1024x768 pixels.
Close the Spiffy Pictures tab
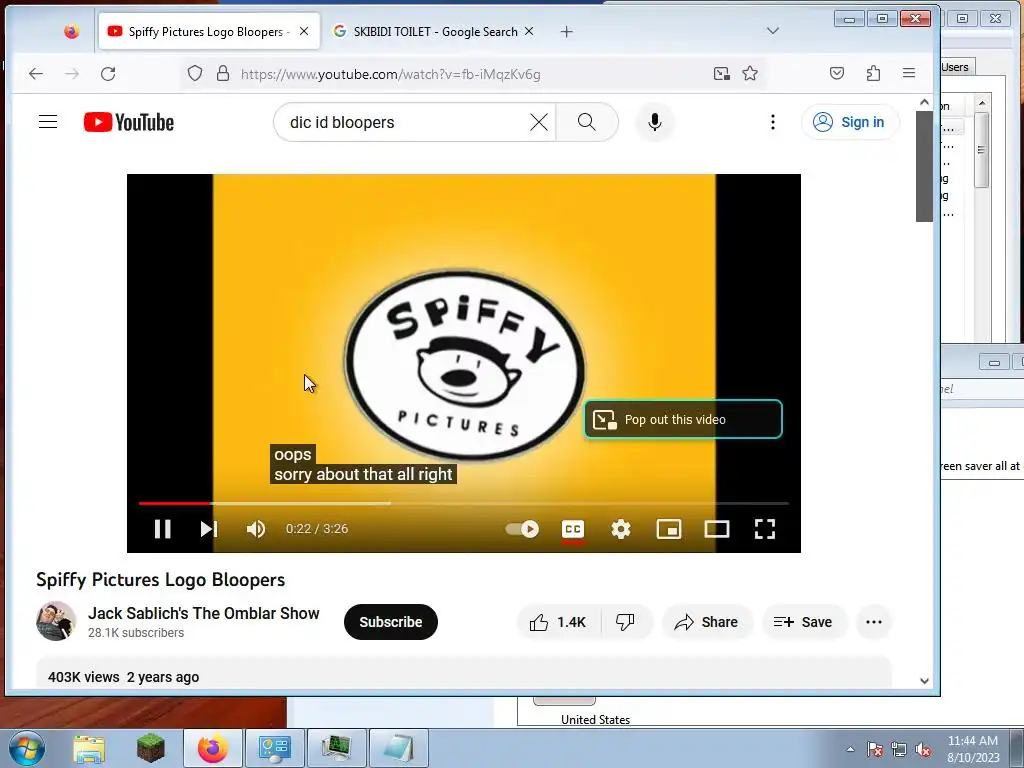(x=304, y=31)
